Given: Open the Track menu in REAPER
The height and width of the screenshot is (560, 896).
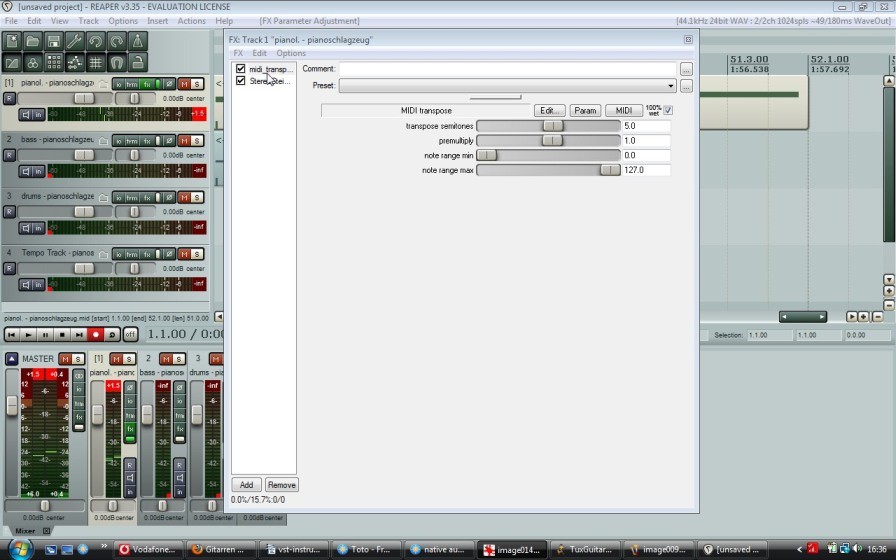Looking at the screenshot, I should click(x=89, y=21).
